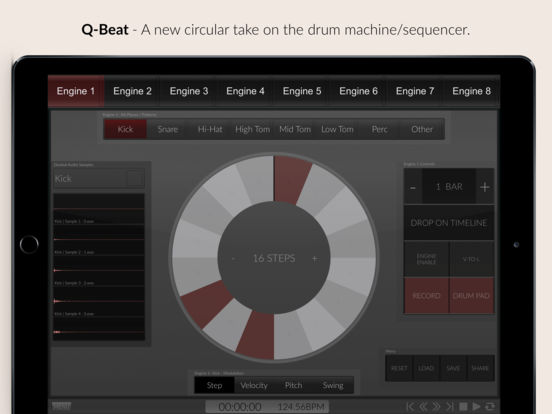552x414 pixels.
Task: Select Kick Sample 1 waveform
Action: pyautogui.click(x=99, y=209)
